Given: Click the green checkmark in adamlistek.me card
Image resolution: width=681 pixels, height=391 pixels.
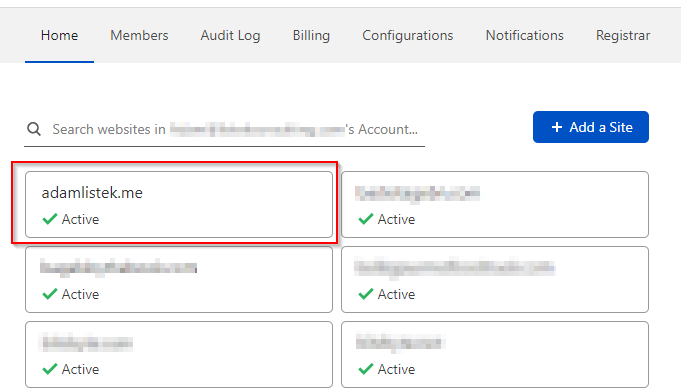Looking at the screenshot, I should coord(50,219).
